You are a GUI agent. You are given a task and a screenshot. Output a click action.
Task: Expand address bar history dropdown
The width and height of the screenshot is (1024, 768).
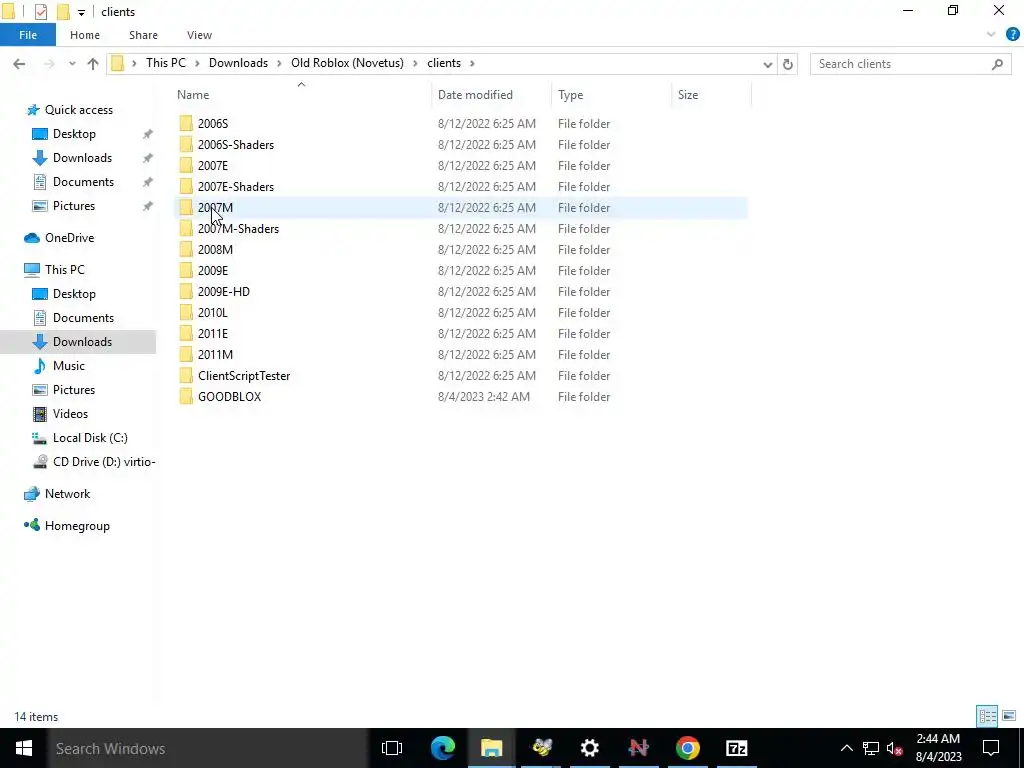tap(768, 64)
